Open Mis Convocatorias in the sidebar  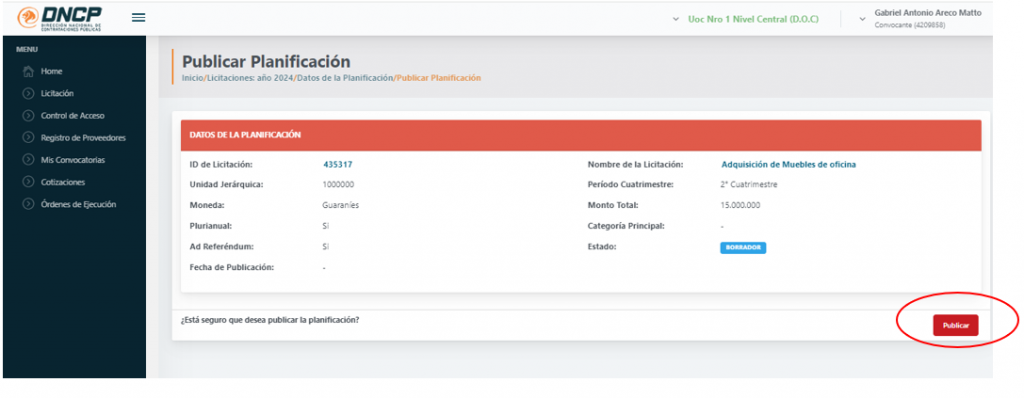72,160
